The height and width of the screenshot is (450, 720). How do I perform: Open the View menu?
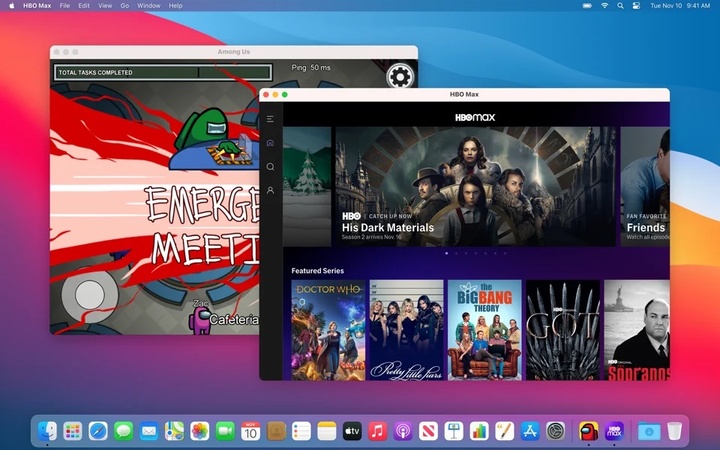(x=105, y=6)
